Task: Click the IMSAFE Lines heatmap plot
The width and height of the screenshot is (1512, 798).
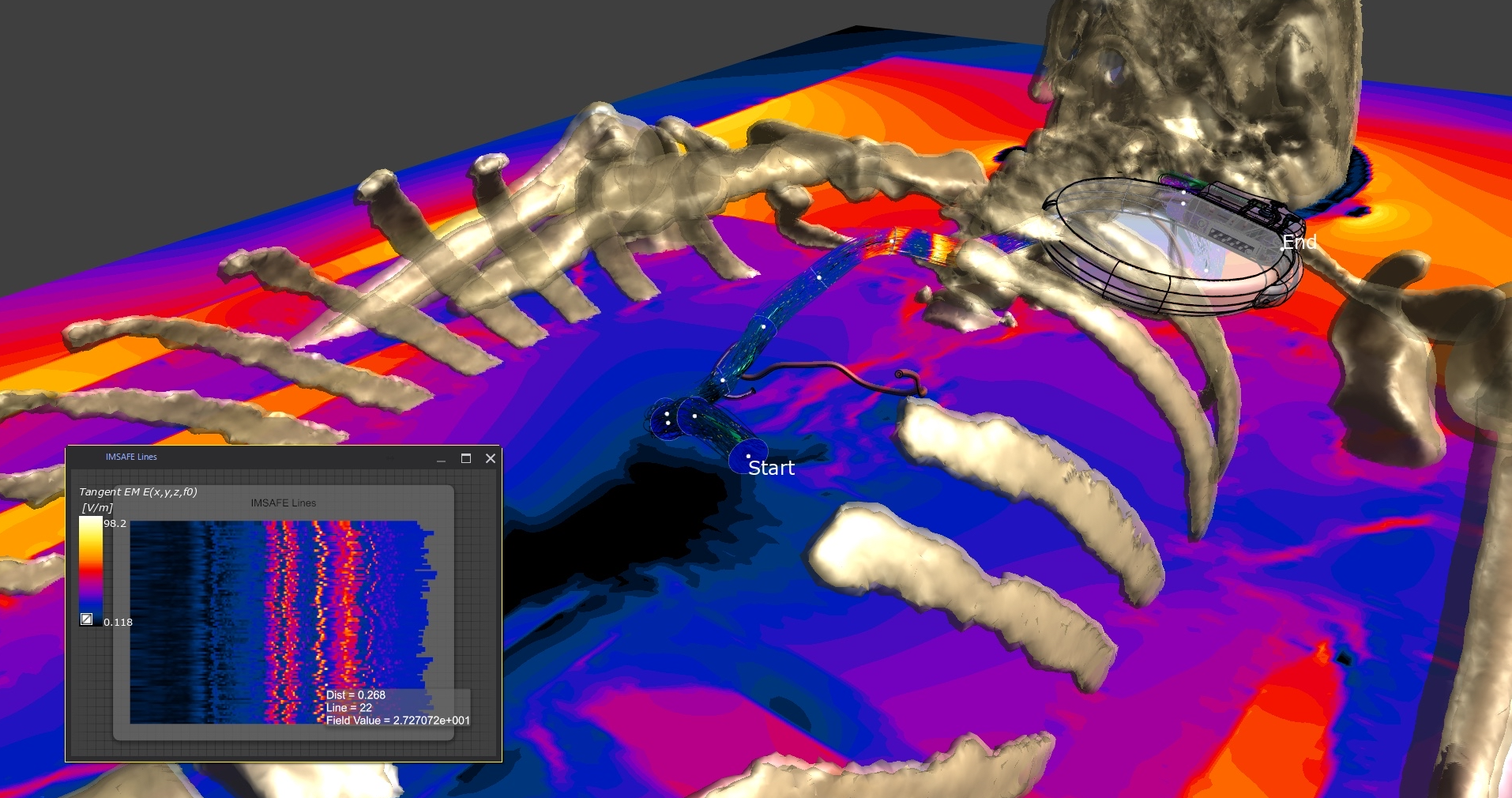Action: 282,622
